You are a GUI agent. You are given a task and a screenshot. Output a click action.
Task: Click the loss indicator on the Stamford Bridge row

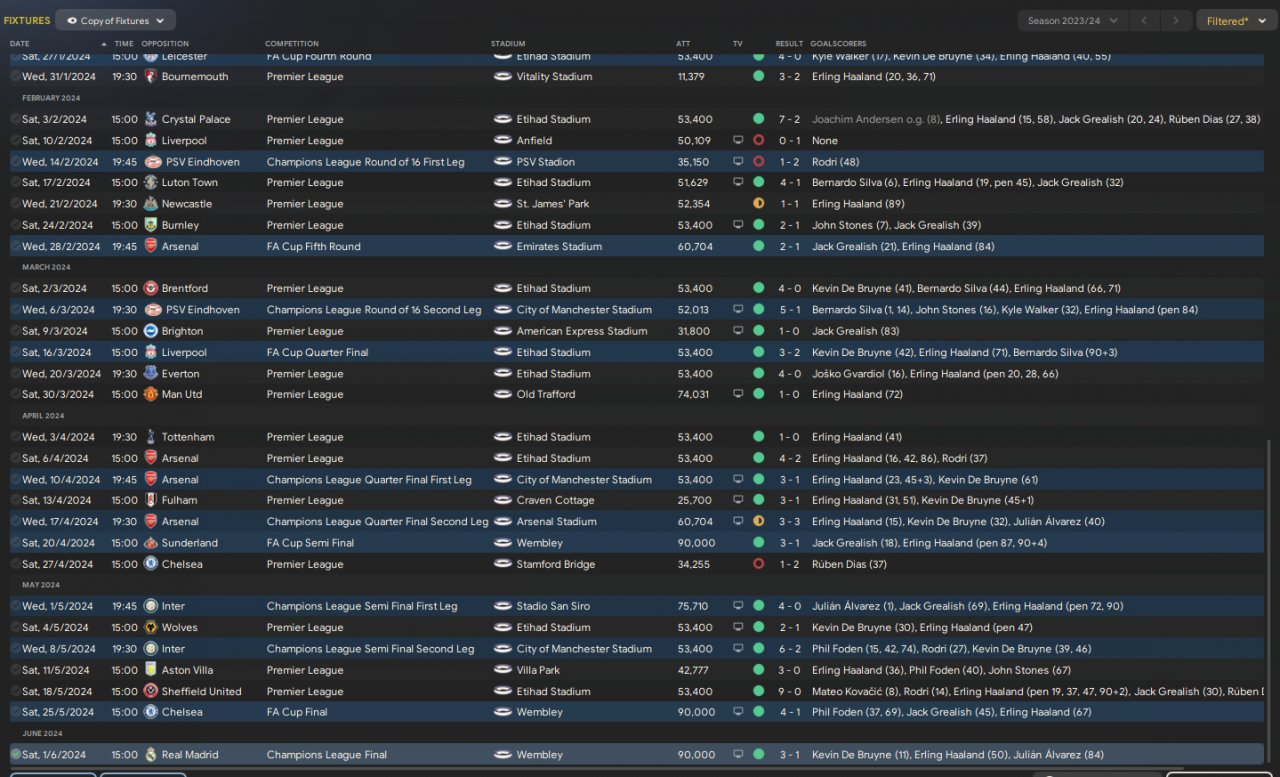[x=758, y=564]
